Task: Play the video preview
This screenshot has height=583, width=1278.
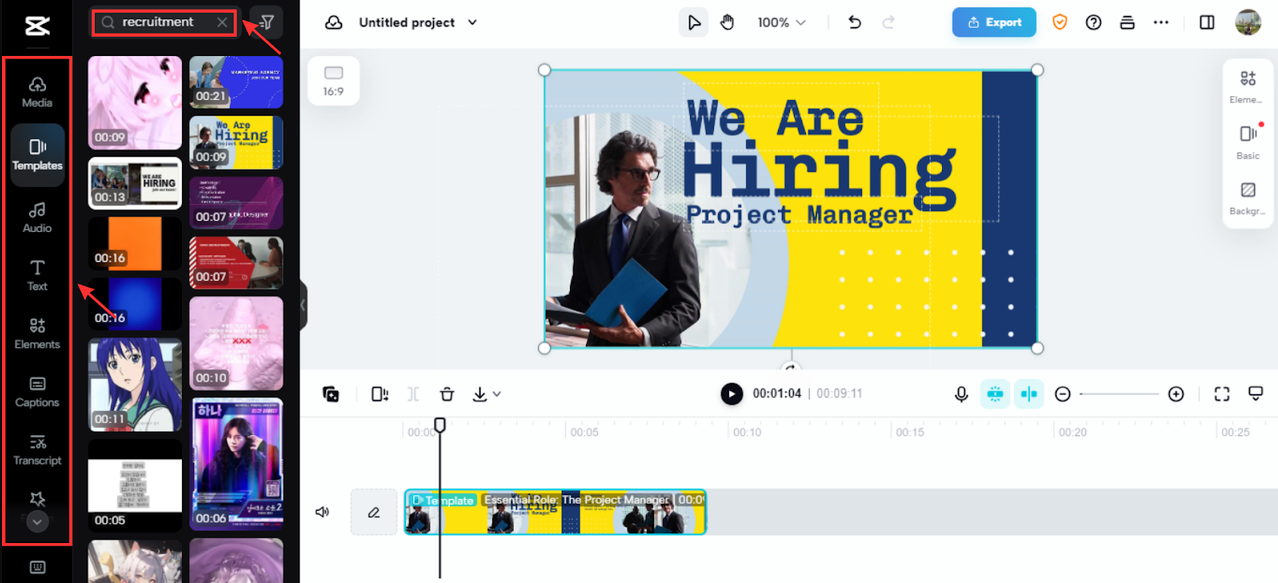Action: coord(732,394)
